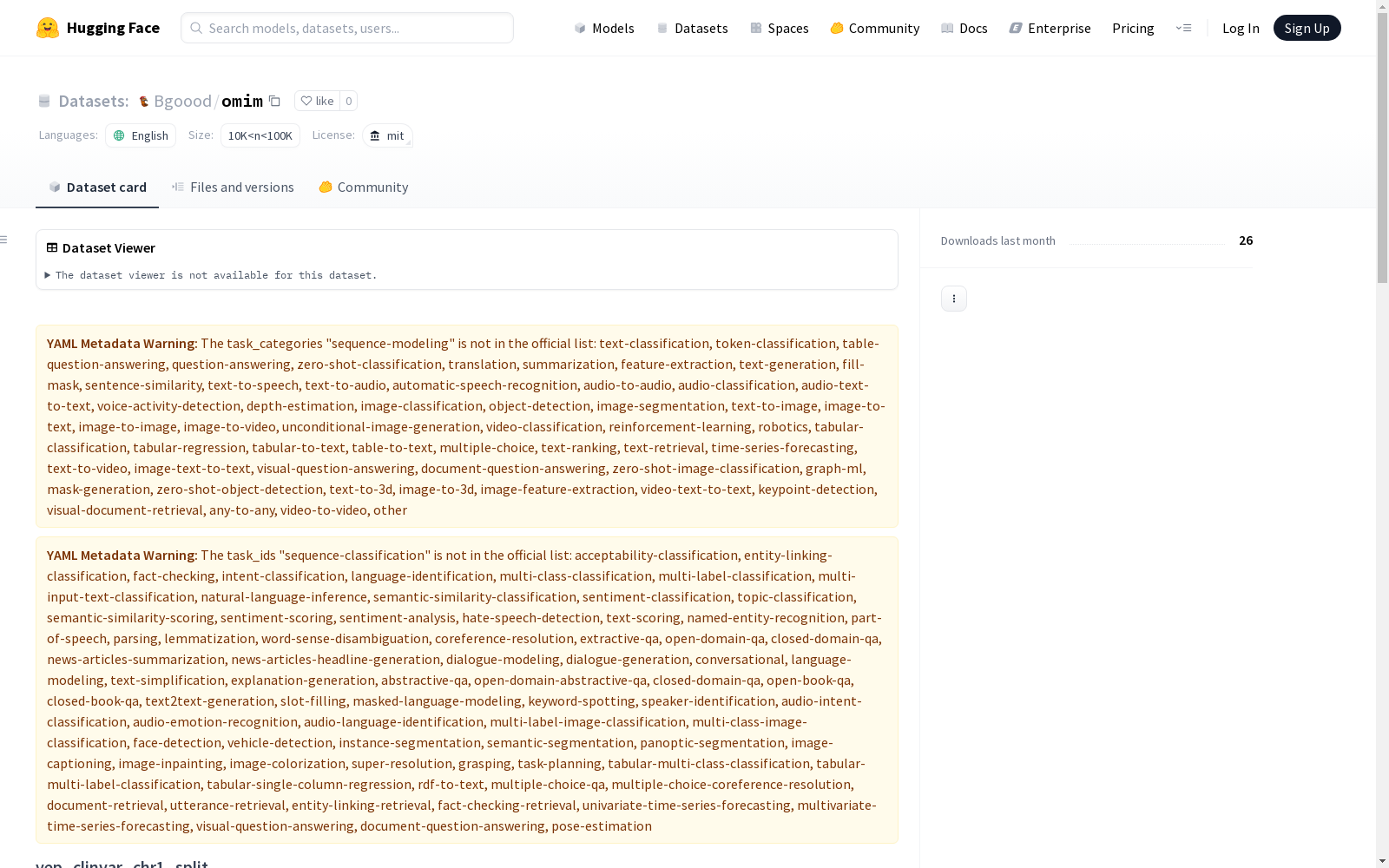The image size is (1389, 868).
Task: Click the downloads count 26
Action: pyautogui.click(x=1246, y=240)
